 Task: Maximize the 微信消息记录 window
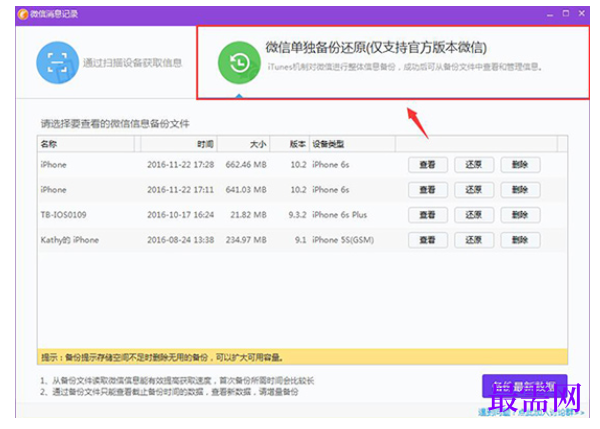(566, 14)
